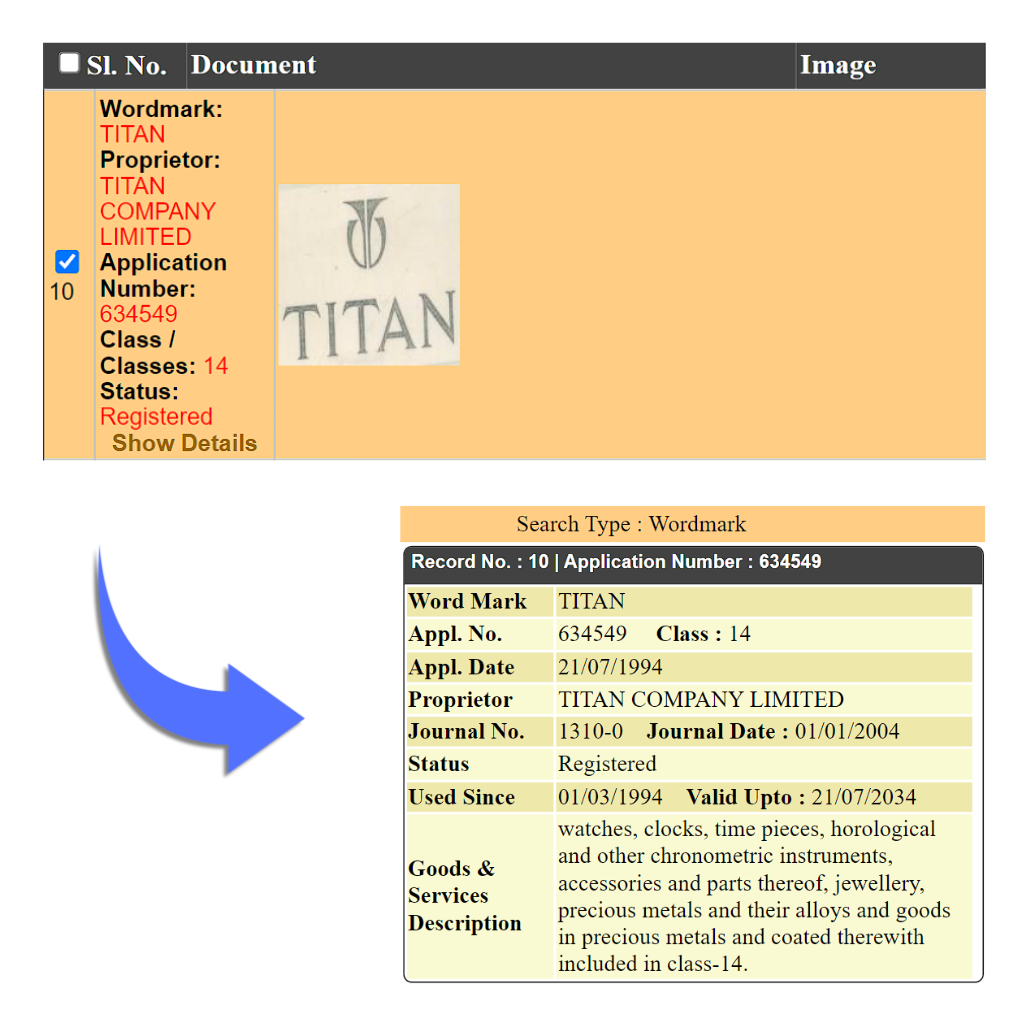Click the Journal Date value 01/01/2004
Screen dimensions: 1024x1024
tap(847, 731)
